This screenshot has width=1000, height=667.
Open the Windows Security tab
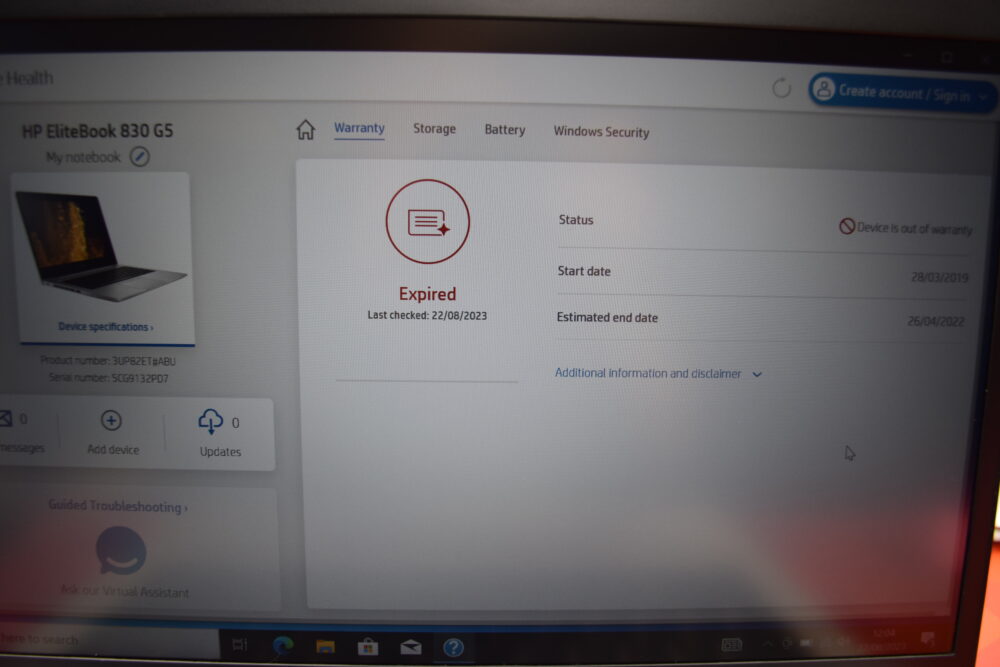click(x=601, y=131)
